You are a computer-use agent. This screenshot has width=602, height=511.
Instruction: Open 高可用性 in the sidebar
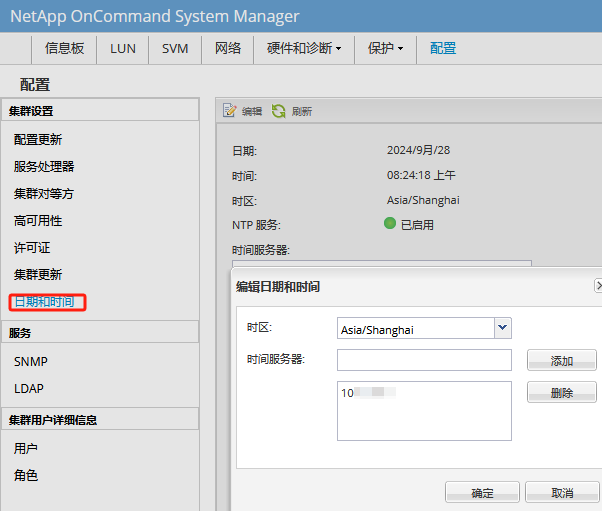coord(38,220)
